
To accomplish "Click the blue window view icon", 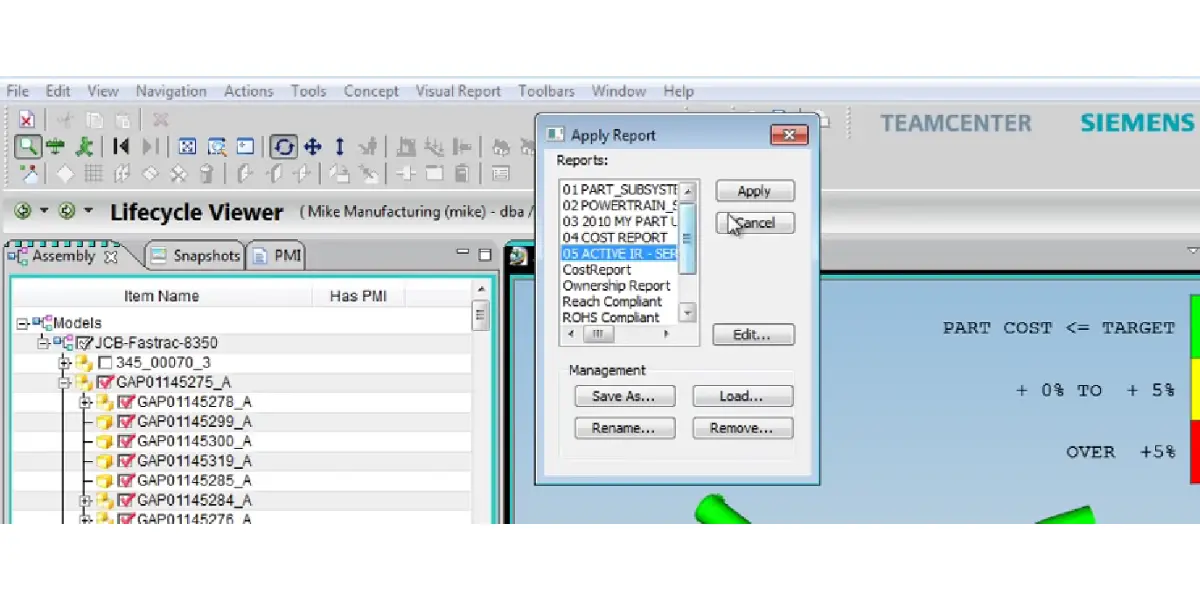I will click(x=245, y=146).
